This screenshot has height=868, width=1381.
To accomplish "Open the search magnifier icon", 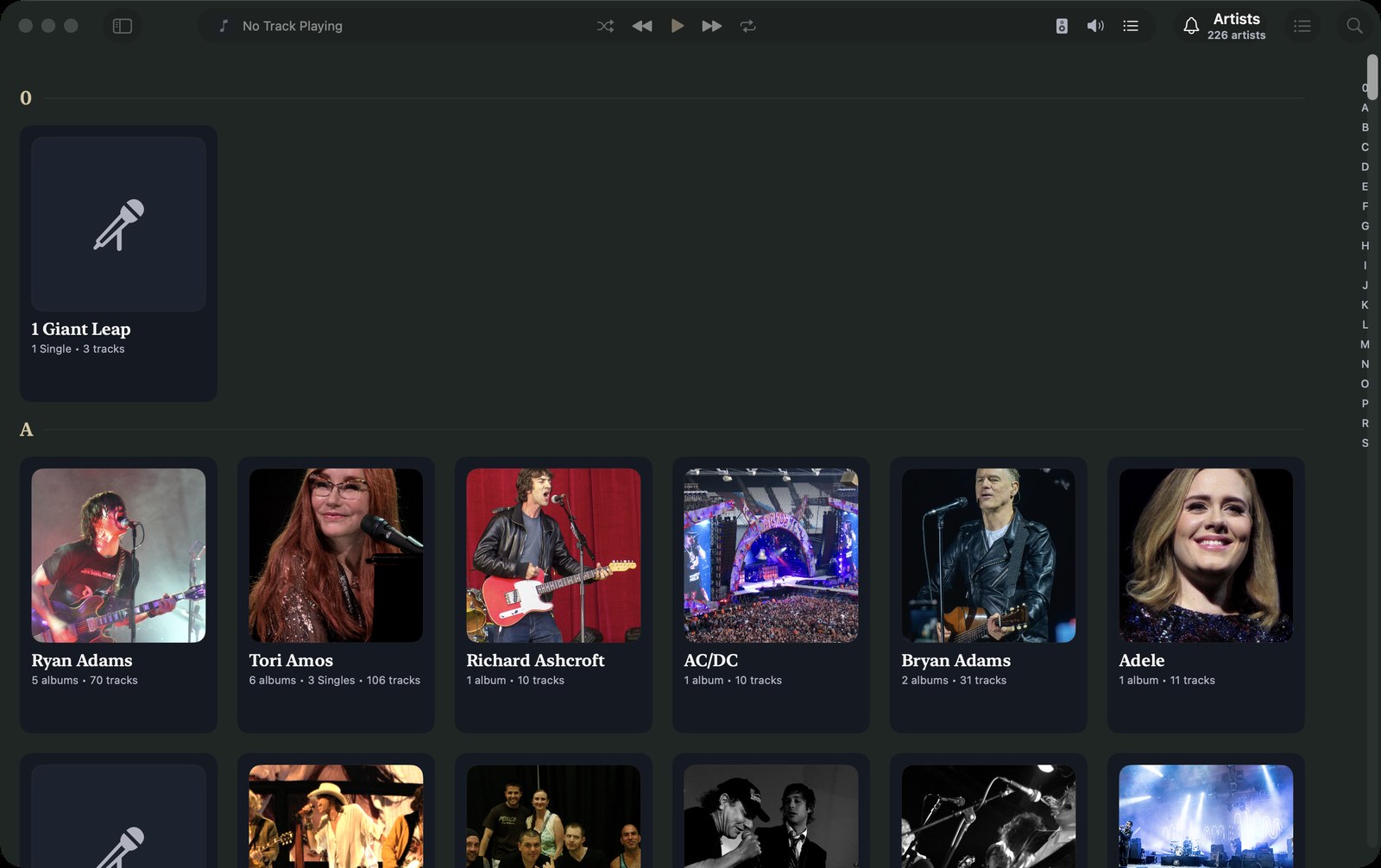I will click(x=1355, y=26).
